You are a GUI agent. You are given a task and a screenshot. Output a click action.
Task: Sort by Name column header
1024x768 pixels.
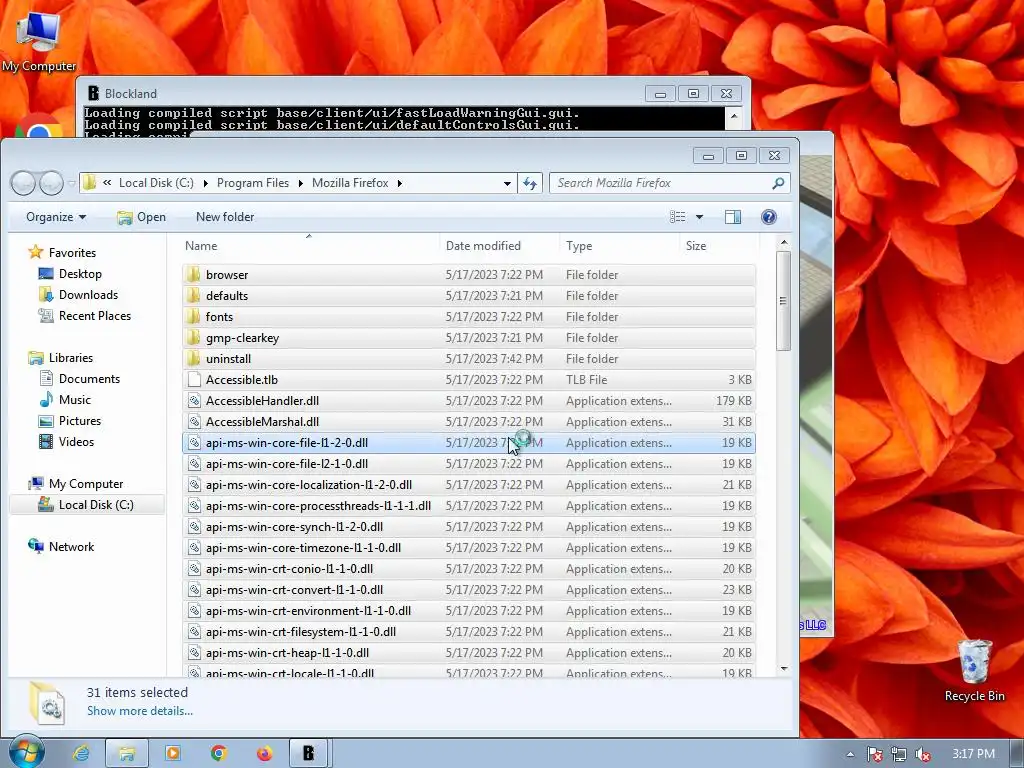pyautogui.click(x=310, y=246)
